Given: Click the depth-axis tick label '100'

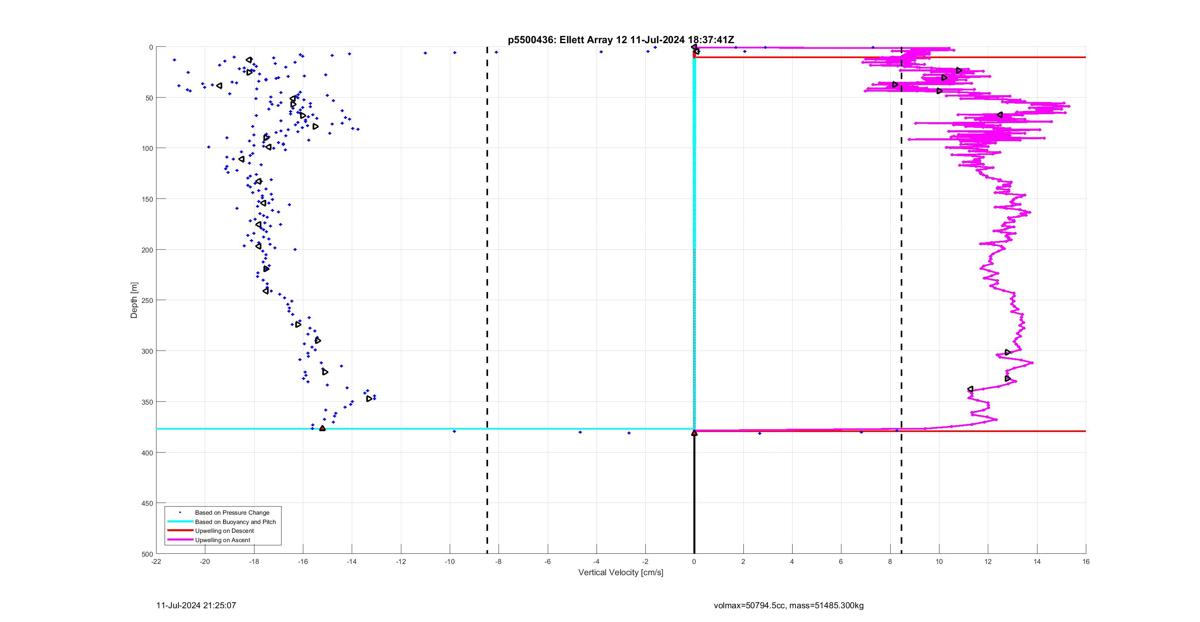Looking at the screenshot, I should [146, 148].
